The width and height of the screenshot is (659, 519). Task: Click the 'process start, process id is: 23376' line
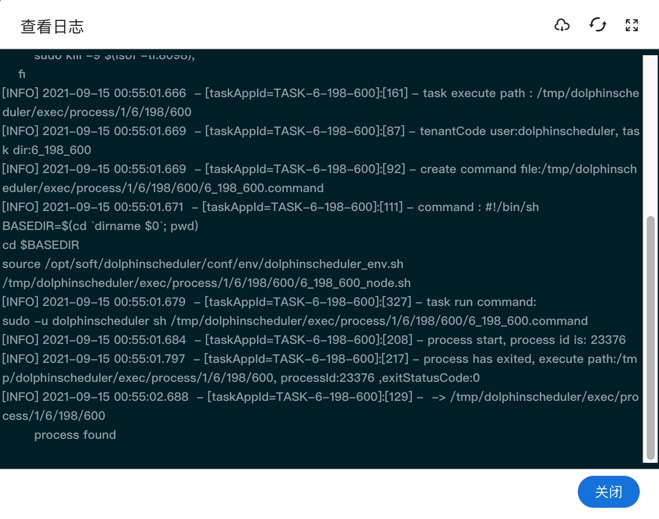tap(313, 340)
